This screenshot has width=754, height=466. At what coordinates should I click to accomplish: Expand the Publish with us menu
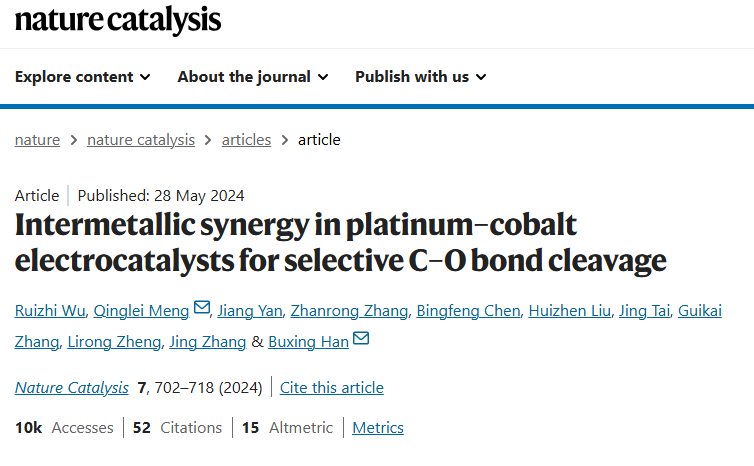(421, 77)
